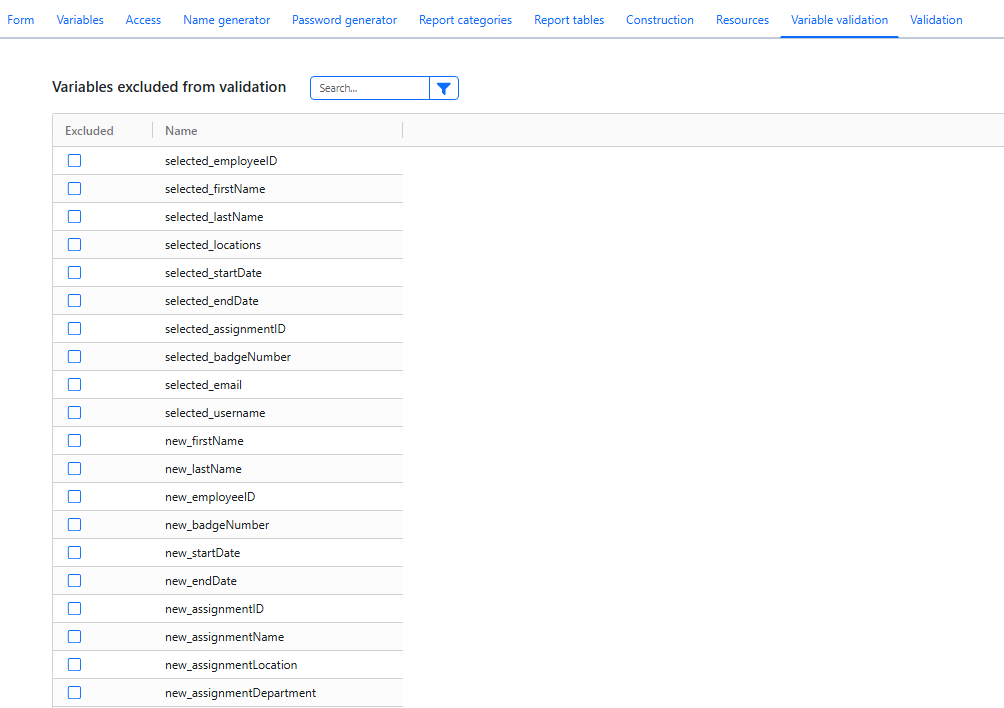1004x708 pixels.
Task: Exclude new_assignmentName variable
Action: (x=74, y=637)
